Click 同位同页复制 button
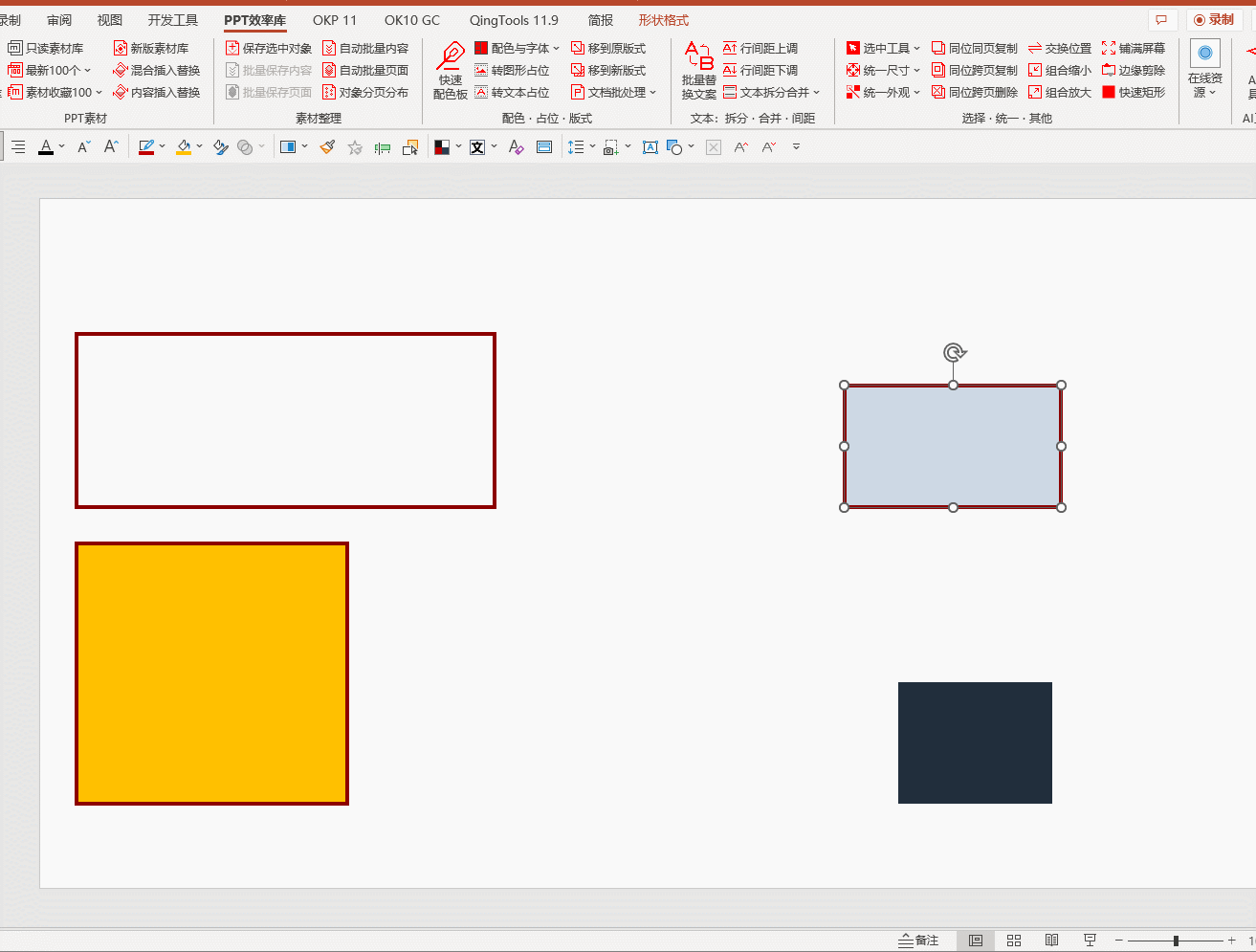 pyautogui.click(x=975, y=48)
